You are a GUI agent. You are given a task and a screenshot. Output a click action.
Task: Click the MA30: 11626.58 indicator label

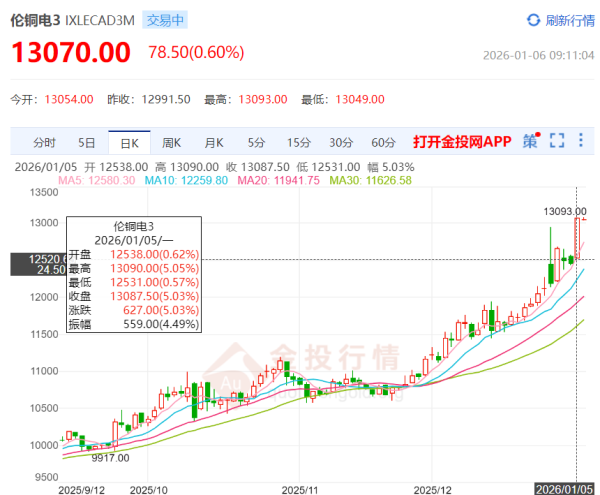tap(370, 180)
